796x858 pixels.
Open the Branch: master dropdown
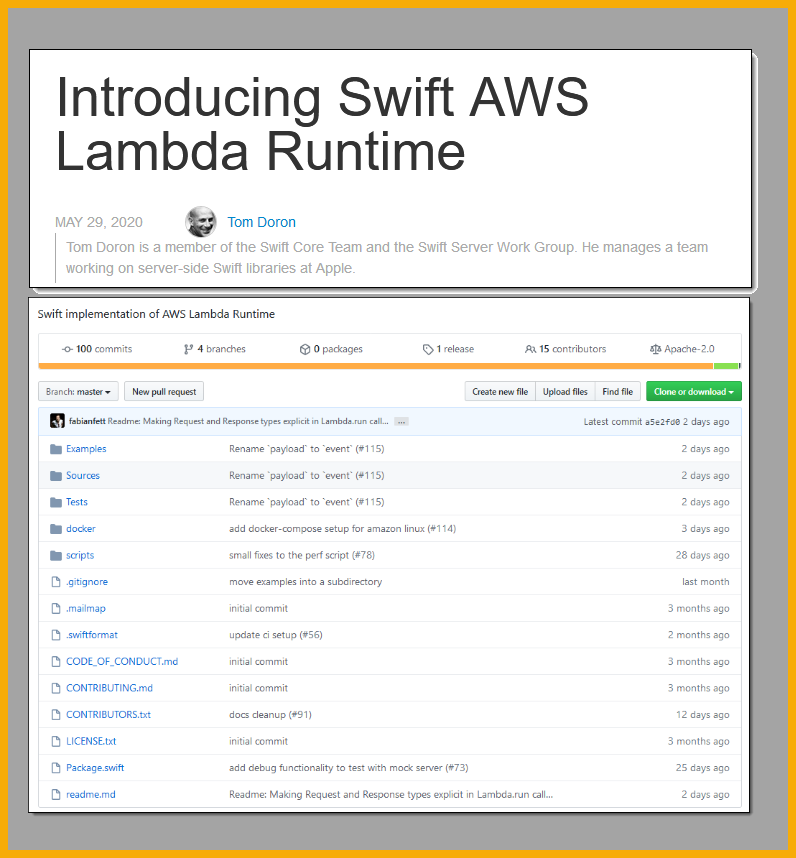pos(78,392)
